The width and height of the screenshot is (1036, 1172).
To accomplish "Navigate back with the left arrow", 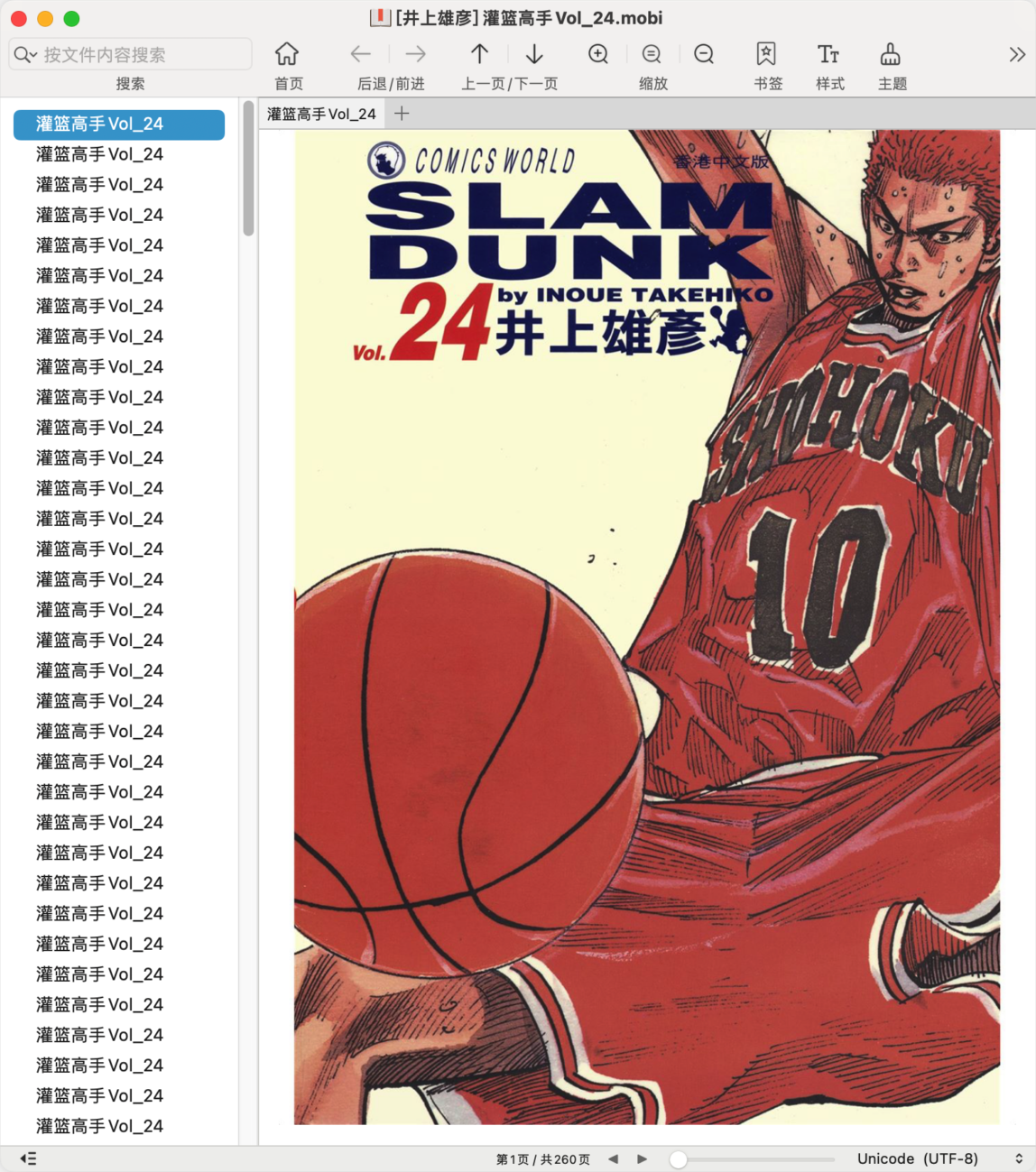I will (361, 54).
